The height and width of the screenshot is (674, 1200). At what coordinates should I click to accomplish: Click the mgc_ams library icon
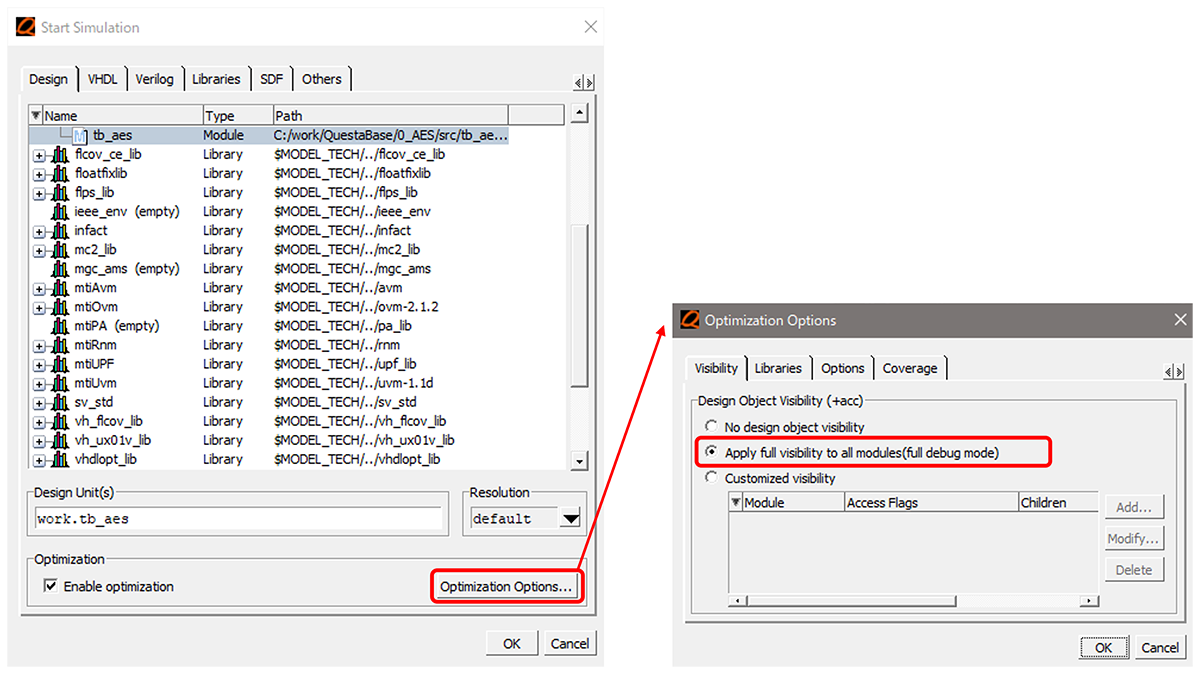click(x=59, y=269)
